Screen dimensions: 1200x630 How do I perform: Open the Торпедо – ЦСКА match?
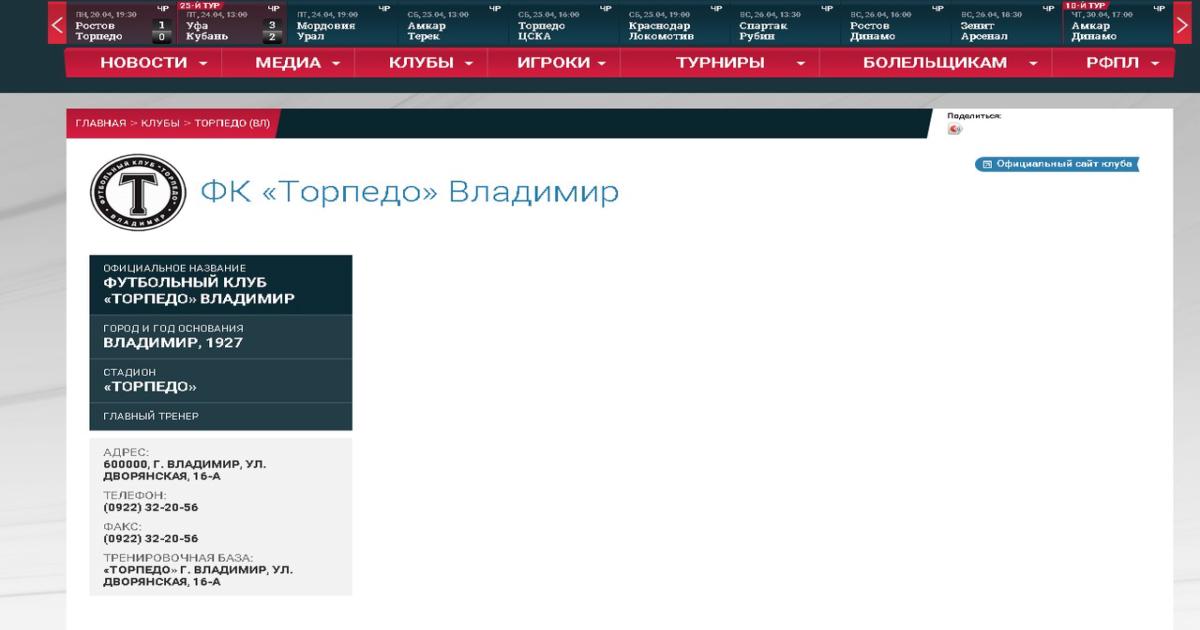[x=563, y=25]
